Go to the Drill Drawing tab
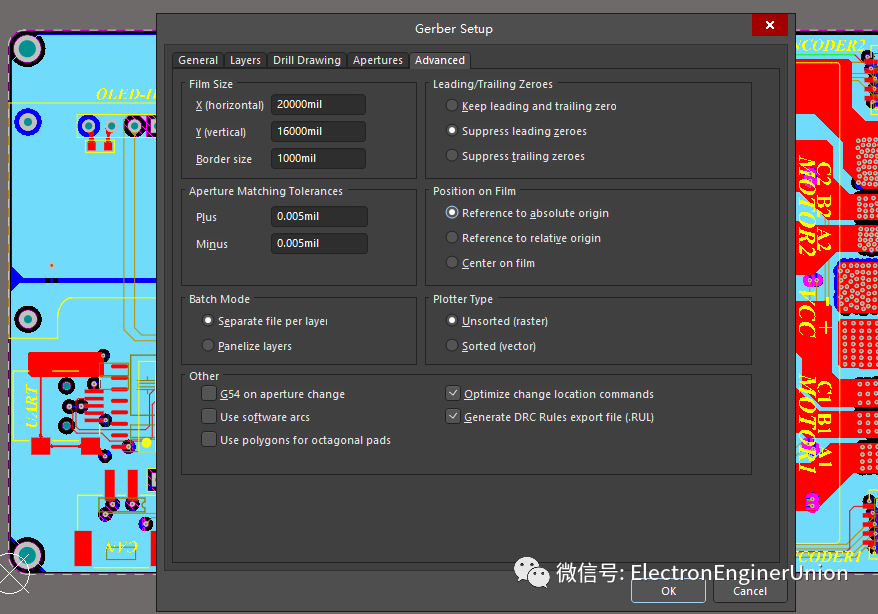878x614 pixels. pyautogui.click(x=306, y=60)
